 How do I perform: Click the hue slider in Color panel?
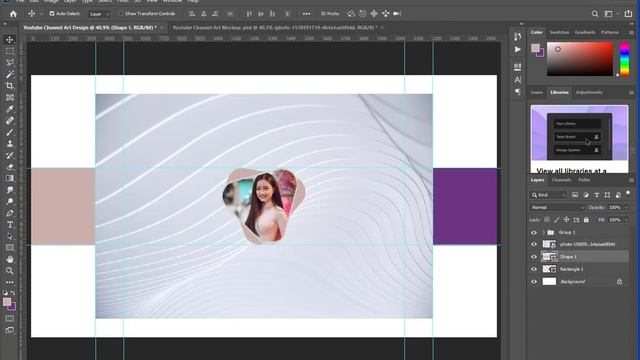(624, 59)
